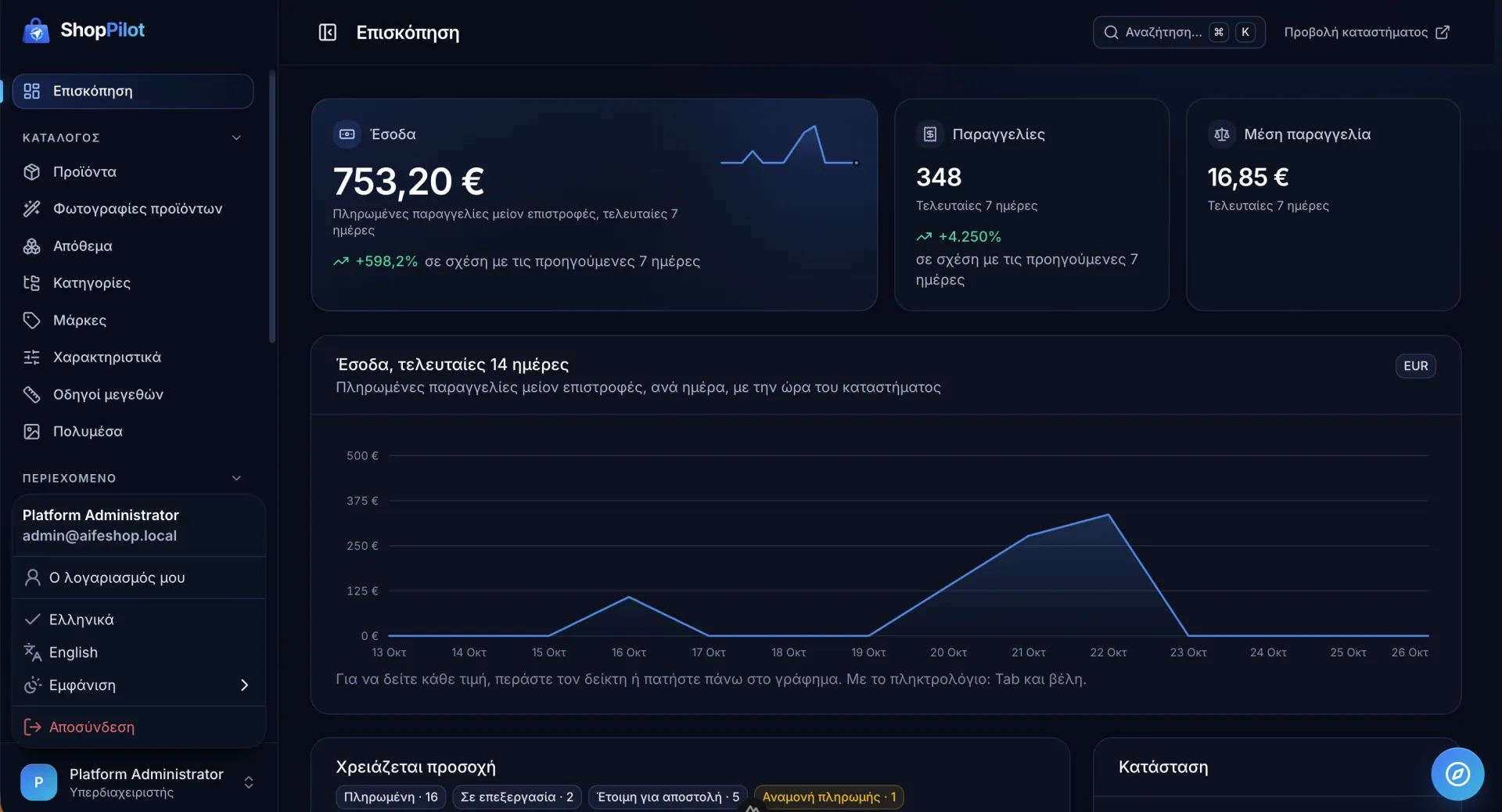Screen dimensions: 1502x812
Task: Click the Παραγγελίες receipt icon
Action: tap(929, 135)
